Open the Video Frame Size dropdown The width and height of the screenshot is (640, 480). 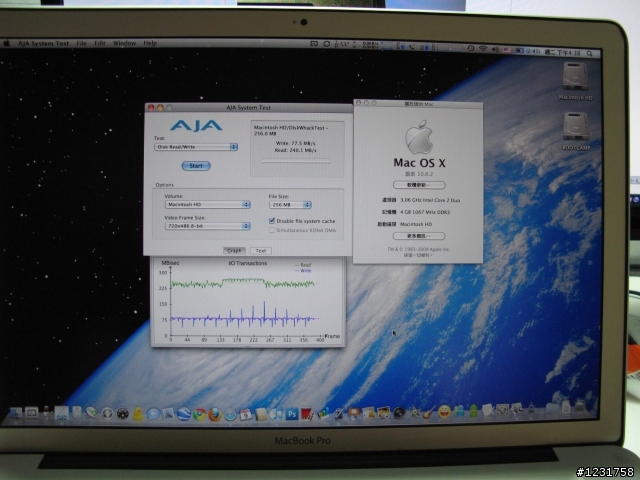[x=207, y=226]
